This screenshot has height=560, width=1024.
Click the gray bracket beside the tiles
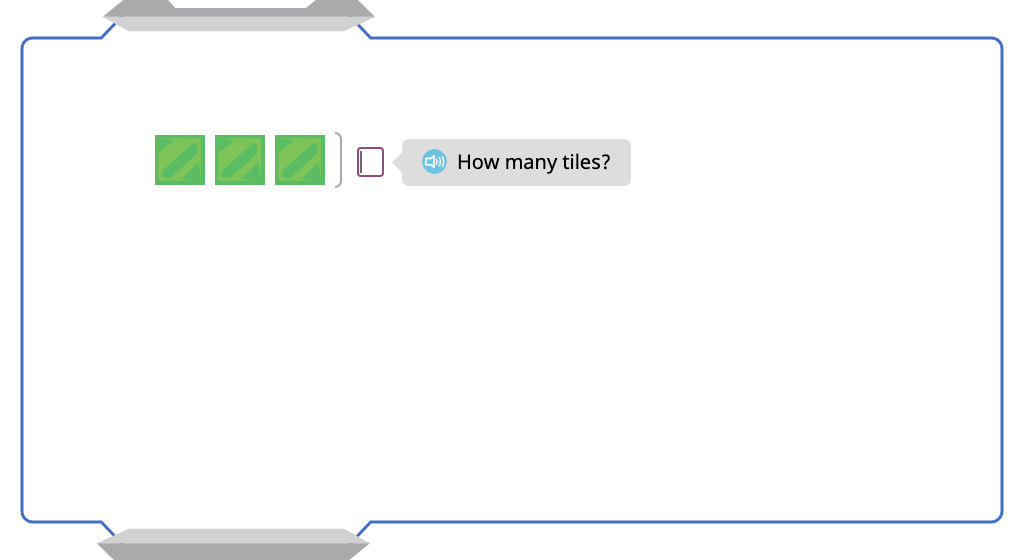click(338, 160)
